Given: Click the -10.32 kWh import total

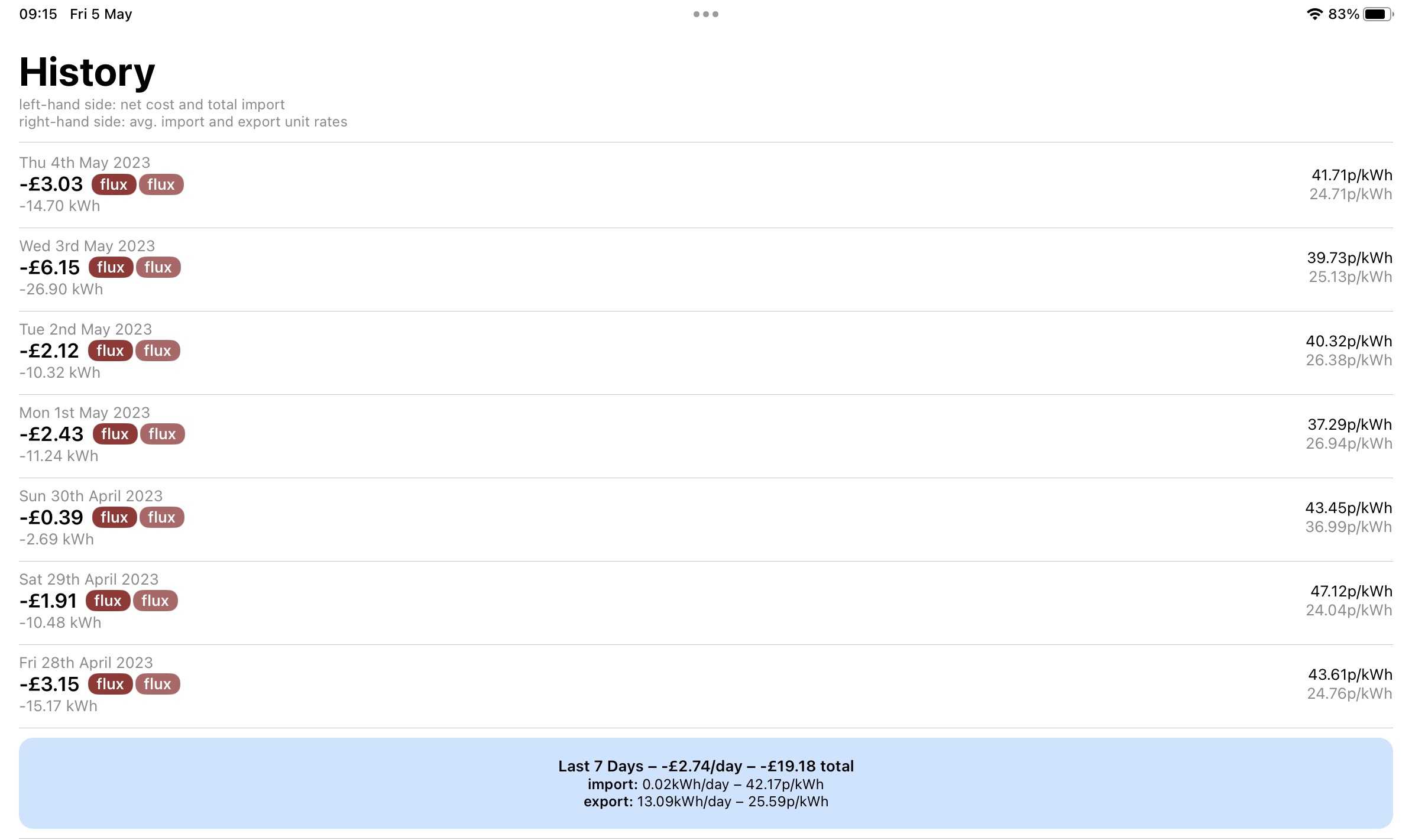Looking at the screenshot, I should (60, 373).
